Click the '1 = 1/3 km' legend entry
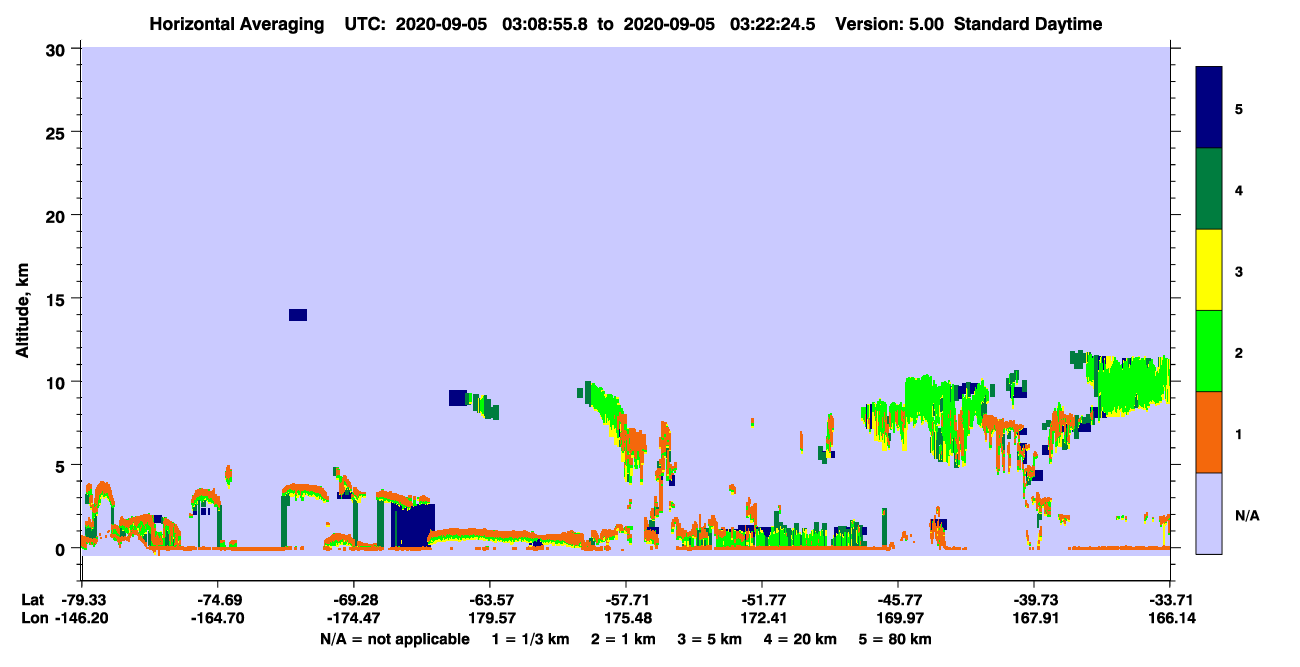Screen dimensions: 1300x667 pos(530,639)
